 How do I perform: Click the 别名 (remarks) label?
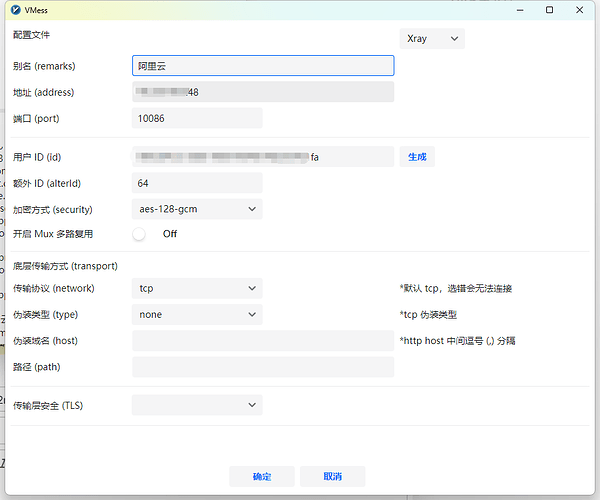coord(44,66)
